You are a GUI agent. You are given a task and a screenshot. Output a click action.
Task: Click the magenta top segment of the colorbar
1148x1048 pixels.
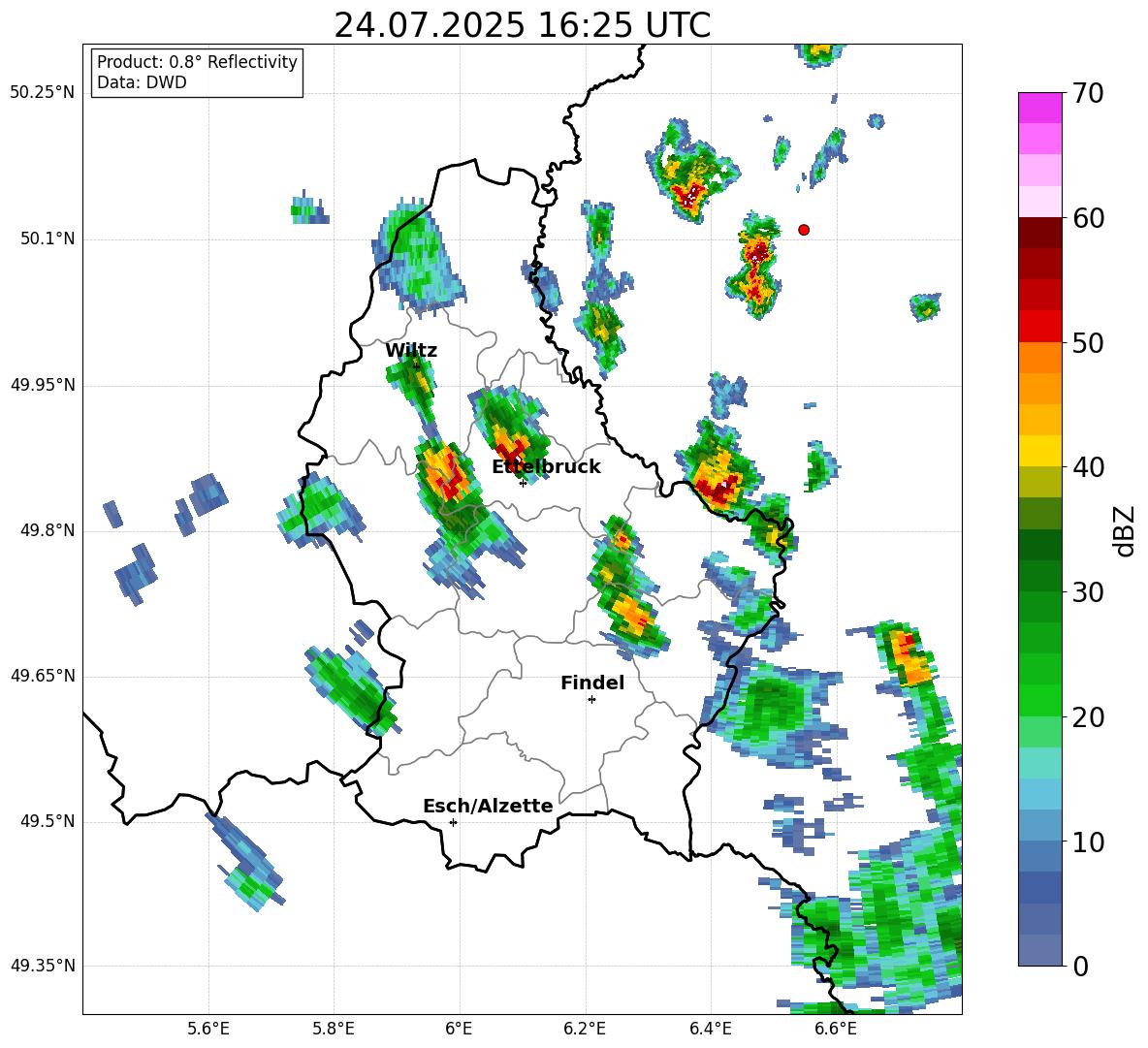1039,108
